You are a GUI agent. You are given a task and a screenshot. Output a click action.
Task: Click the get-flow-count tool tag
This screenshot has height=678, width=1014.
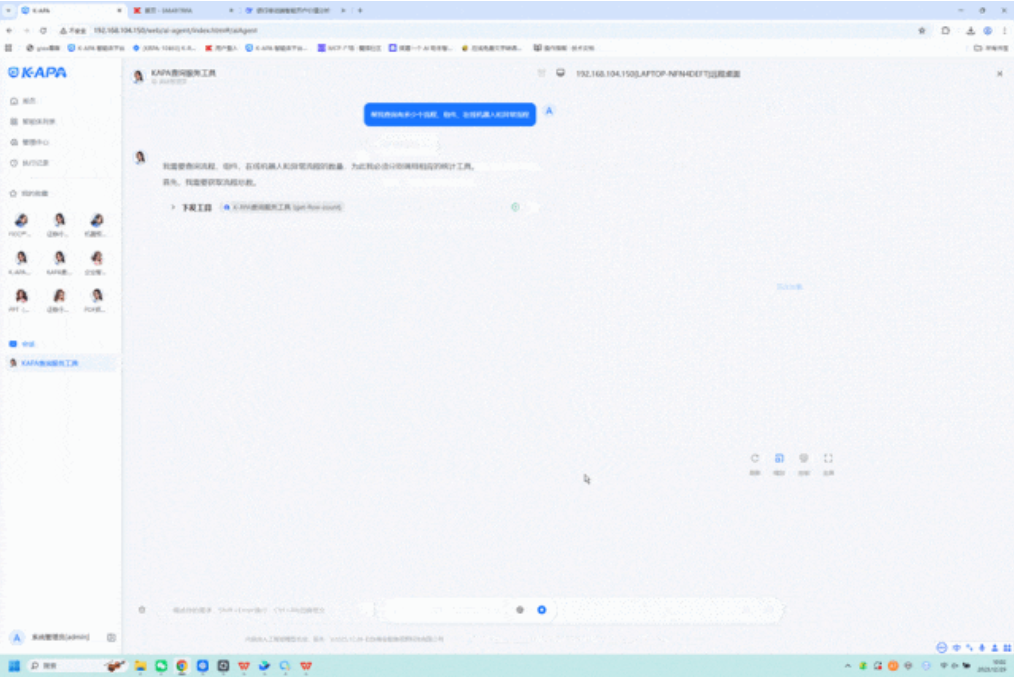tap(299, 207)
